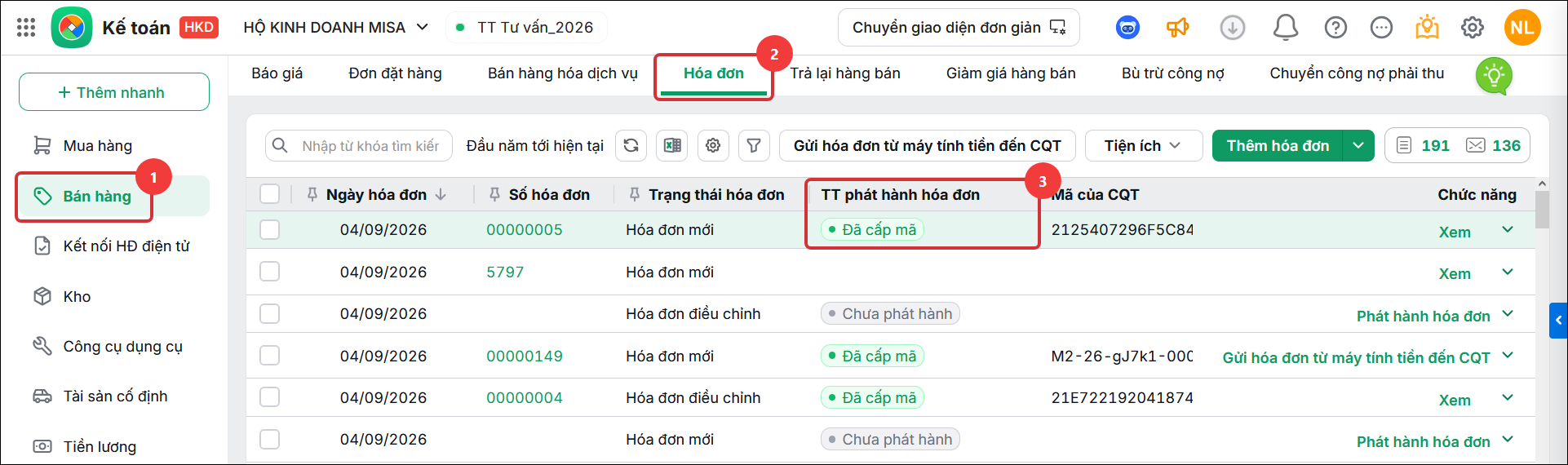Image resolution: width=1568 pixels, height=465 pixels.
Task: Expand the Thêm hóa đơn dropdown arrow
Action: click(1358, 145)
